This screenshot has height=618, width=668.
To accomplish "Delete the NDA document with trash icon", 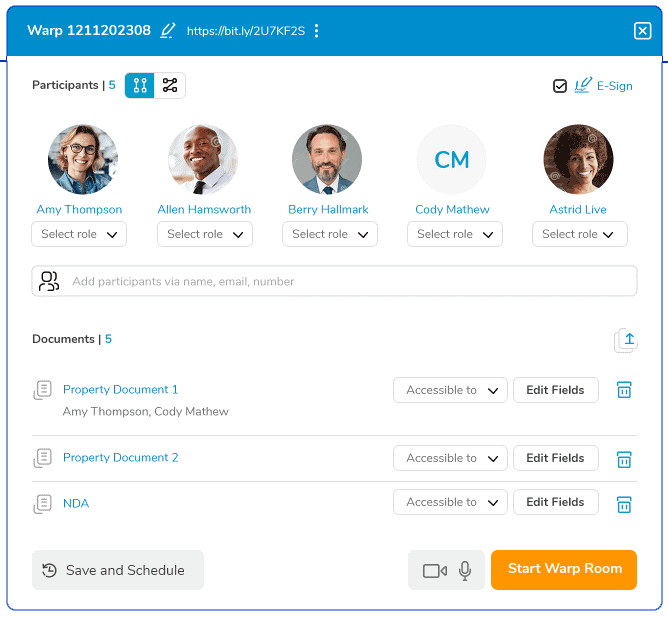I will [x=624, y=503].
